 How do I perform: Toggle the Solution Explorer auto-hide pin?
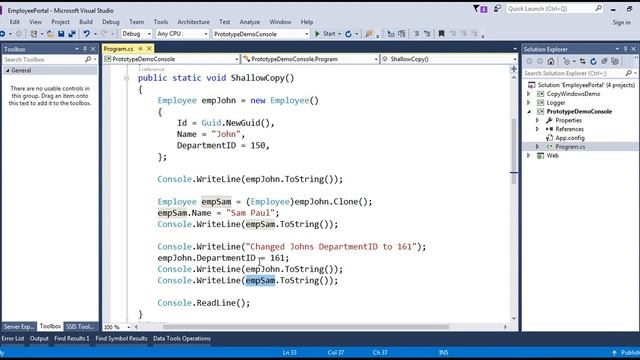point(625,49)
